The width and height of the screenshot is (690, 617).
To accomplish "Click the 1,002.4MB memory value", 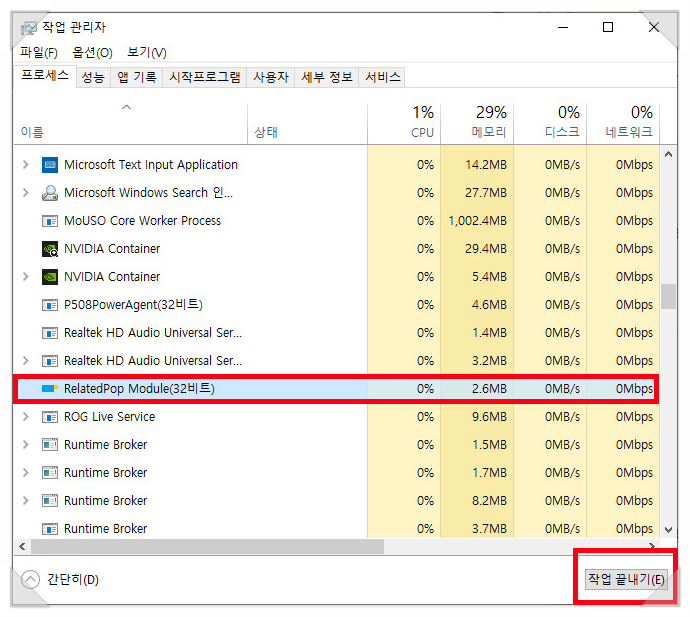I will click(477, 221).
